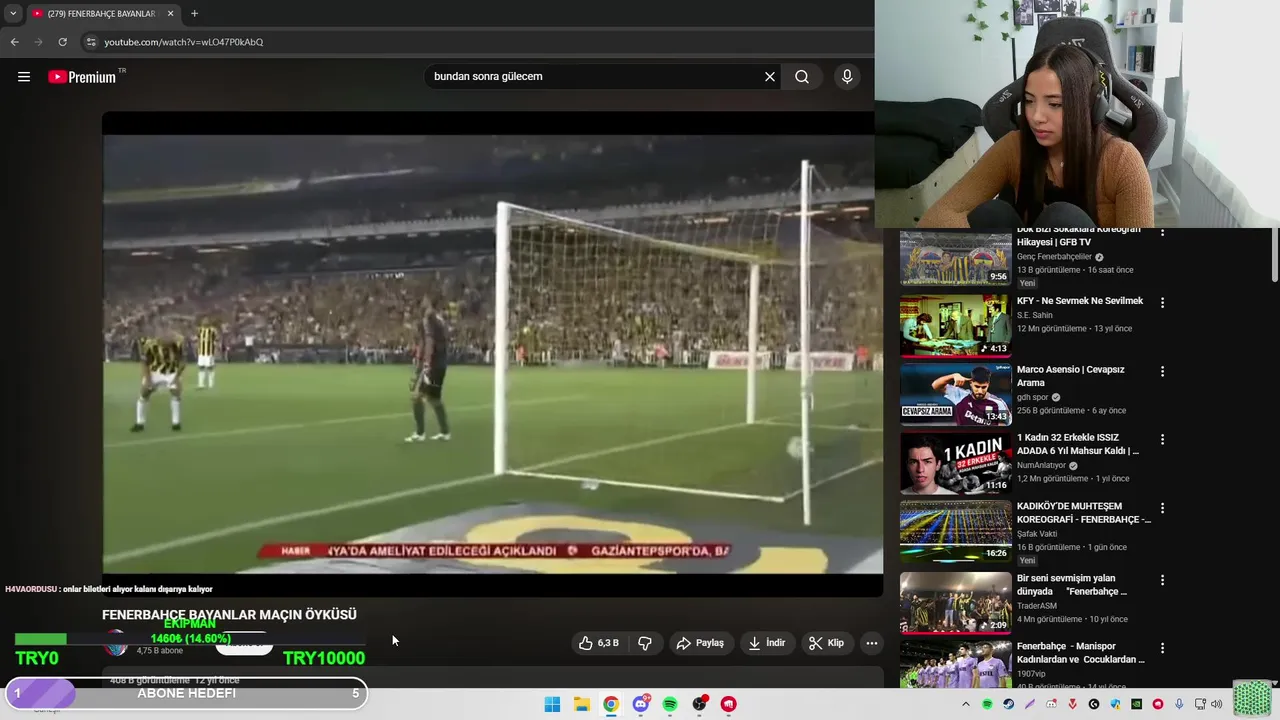Click the '1 Kadın 32 Erkekle ISSIZ ADADA' title
This screenshot has height=720, width=1280.
1078,444
